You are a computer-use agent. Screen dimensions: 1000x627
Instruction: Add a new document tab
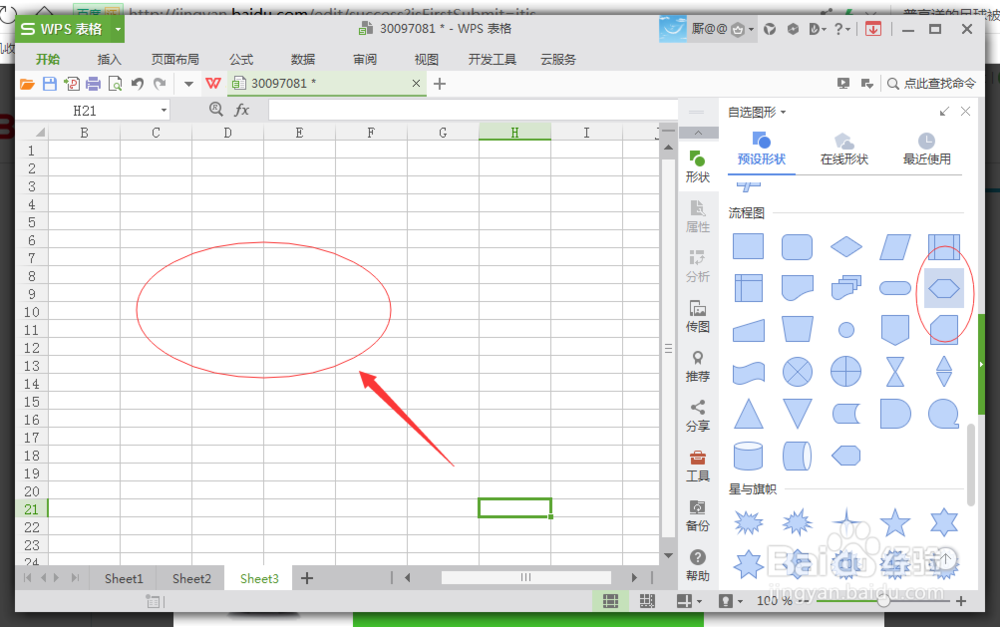pos(439,84)
